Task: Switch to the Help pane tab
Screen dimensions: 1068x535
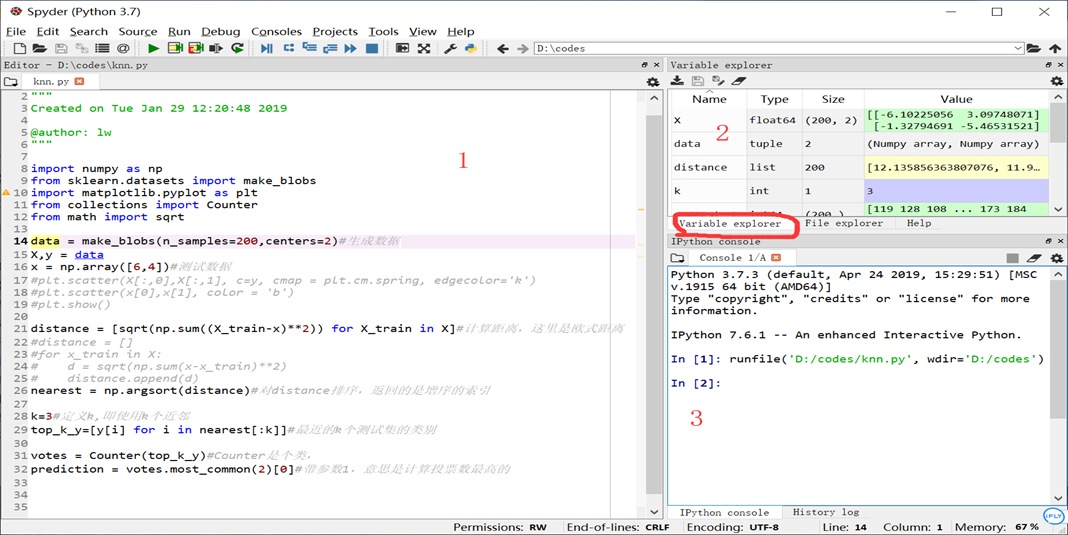Action: pyautogui.click(x=919, y=223)
